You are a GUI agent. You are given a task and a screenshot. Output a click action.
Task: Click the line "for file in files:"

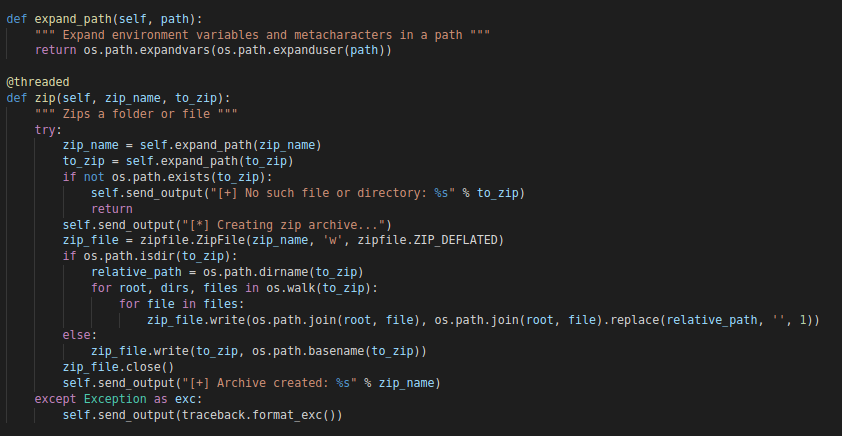click(182, 303)
